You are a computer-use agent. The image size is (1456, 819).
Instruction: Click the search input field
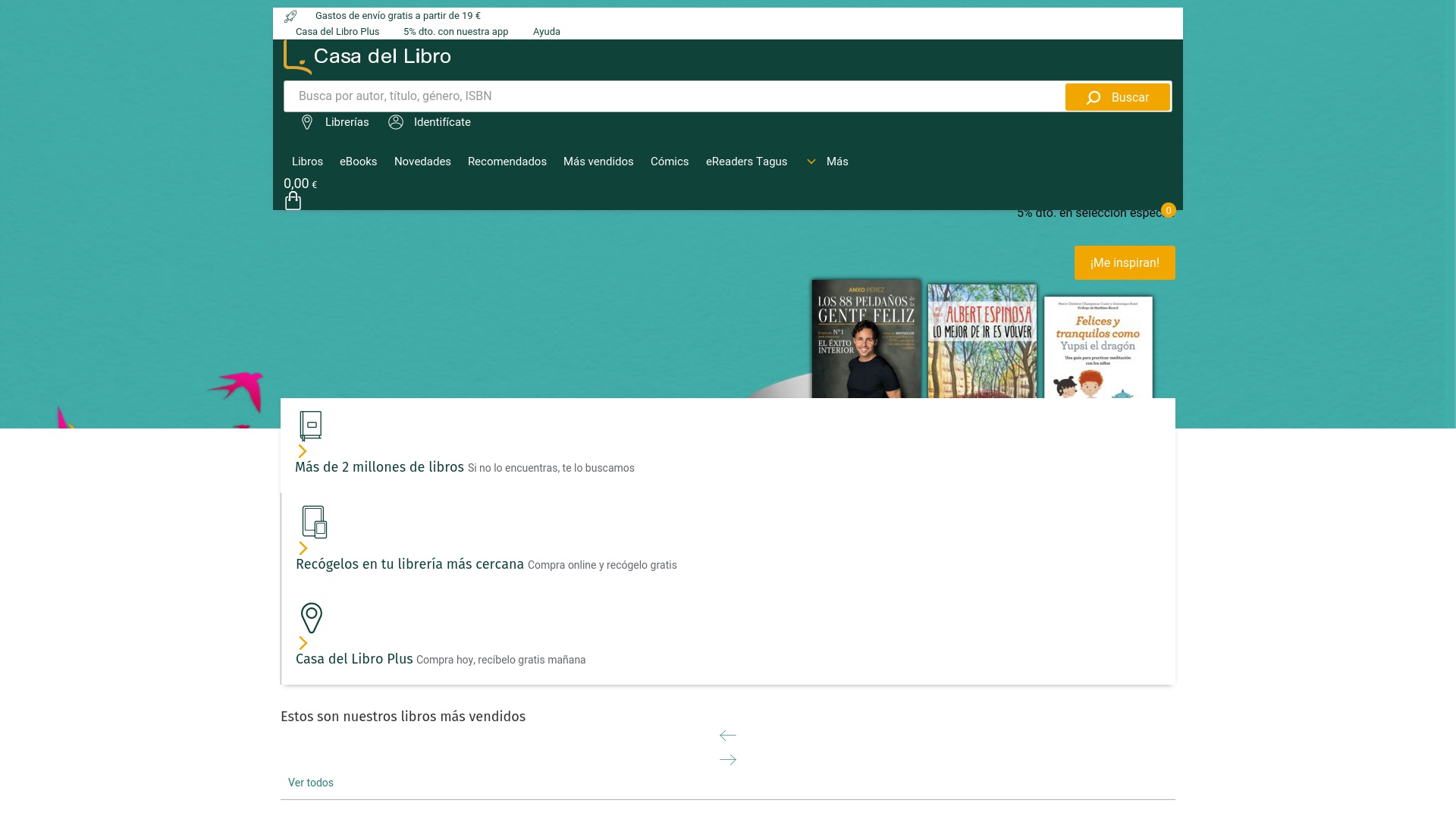tap(673, 96)
